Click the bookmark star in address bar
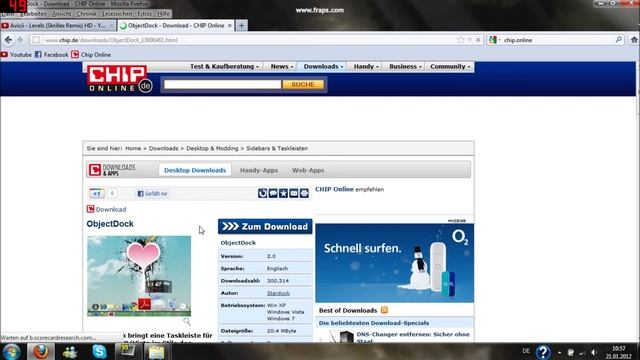The height and width of the screenshot is (360, 640). click(460, 40)
